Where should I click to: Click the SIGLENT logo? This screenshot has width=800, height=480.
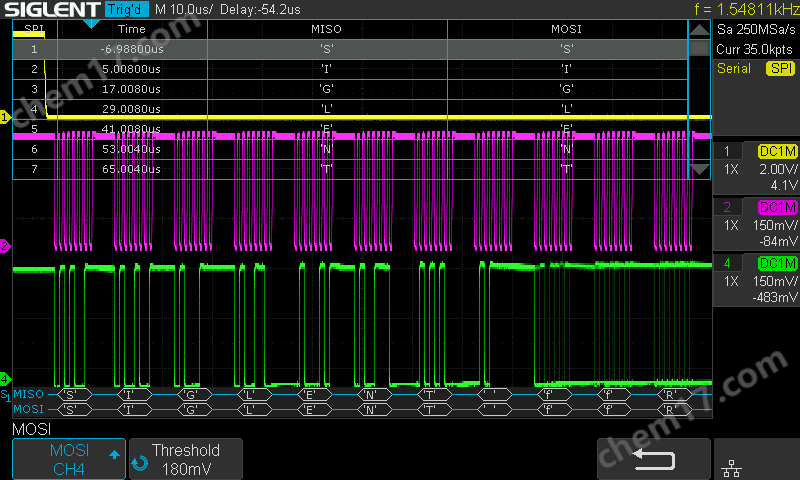(x=52, y=9)
